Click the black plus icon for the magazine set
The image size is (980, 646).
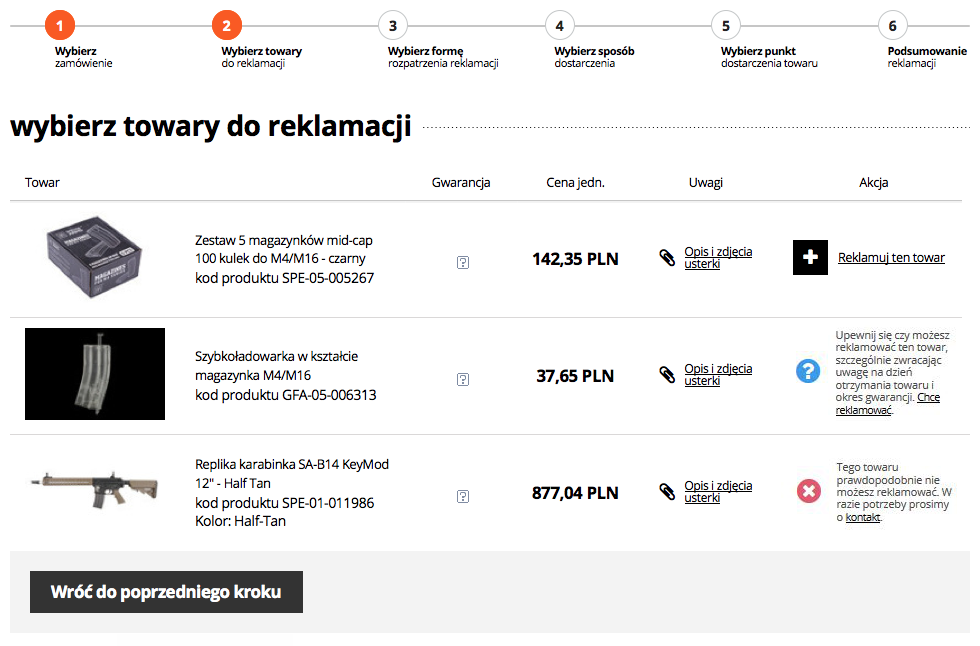click(810, 258)
